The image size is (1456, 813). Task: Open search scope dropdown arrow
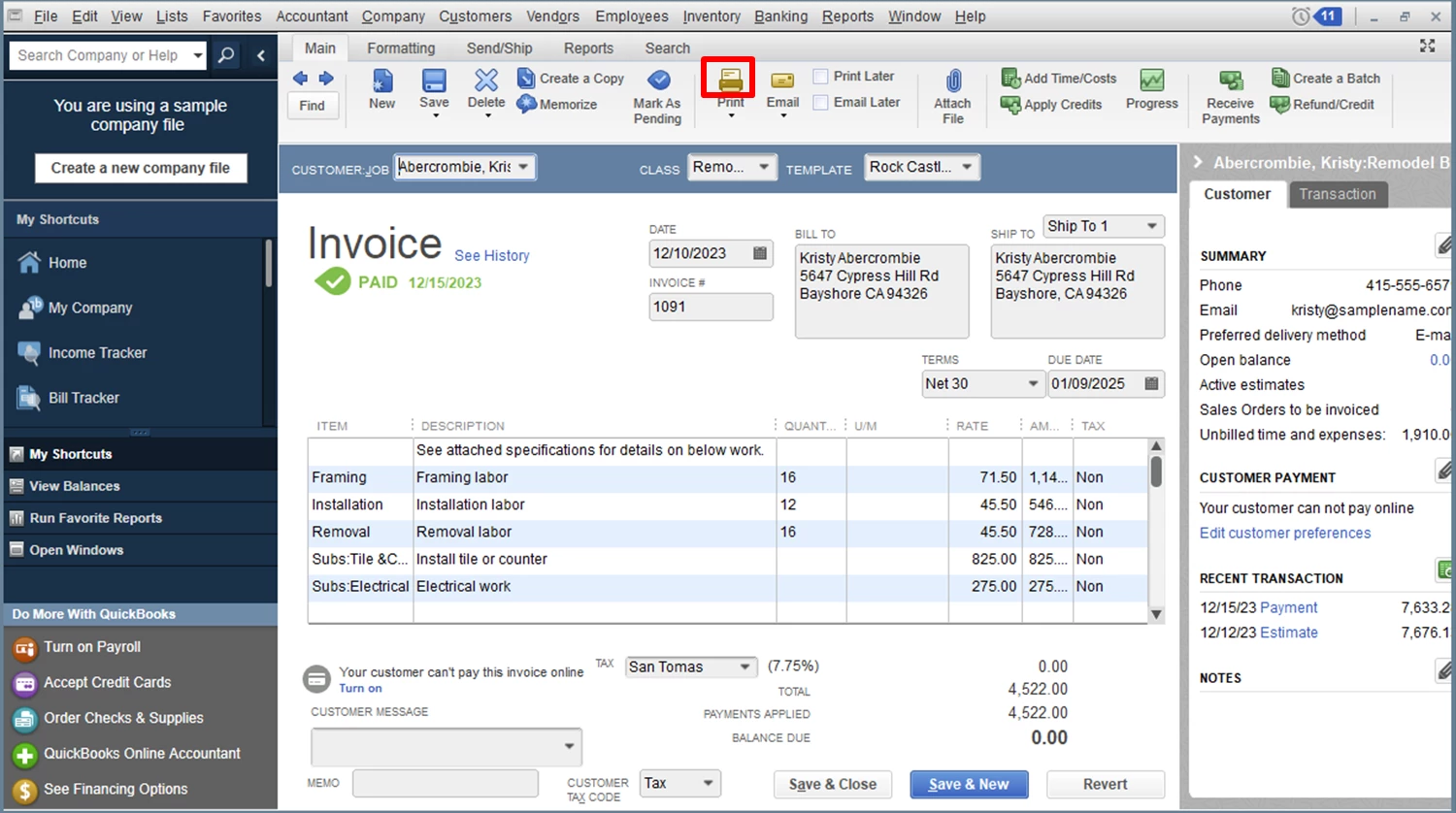tap(198, 55)
